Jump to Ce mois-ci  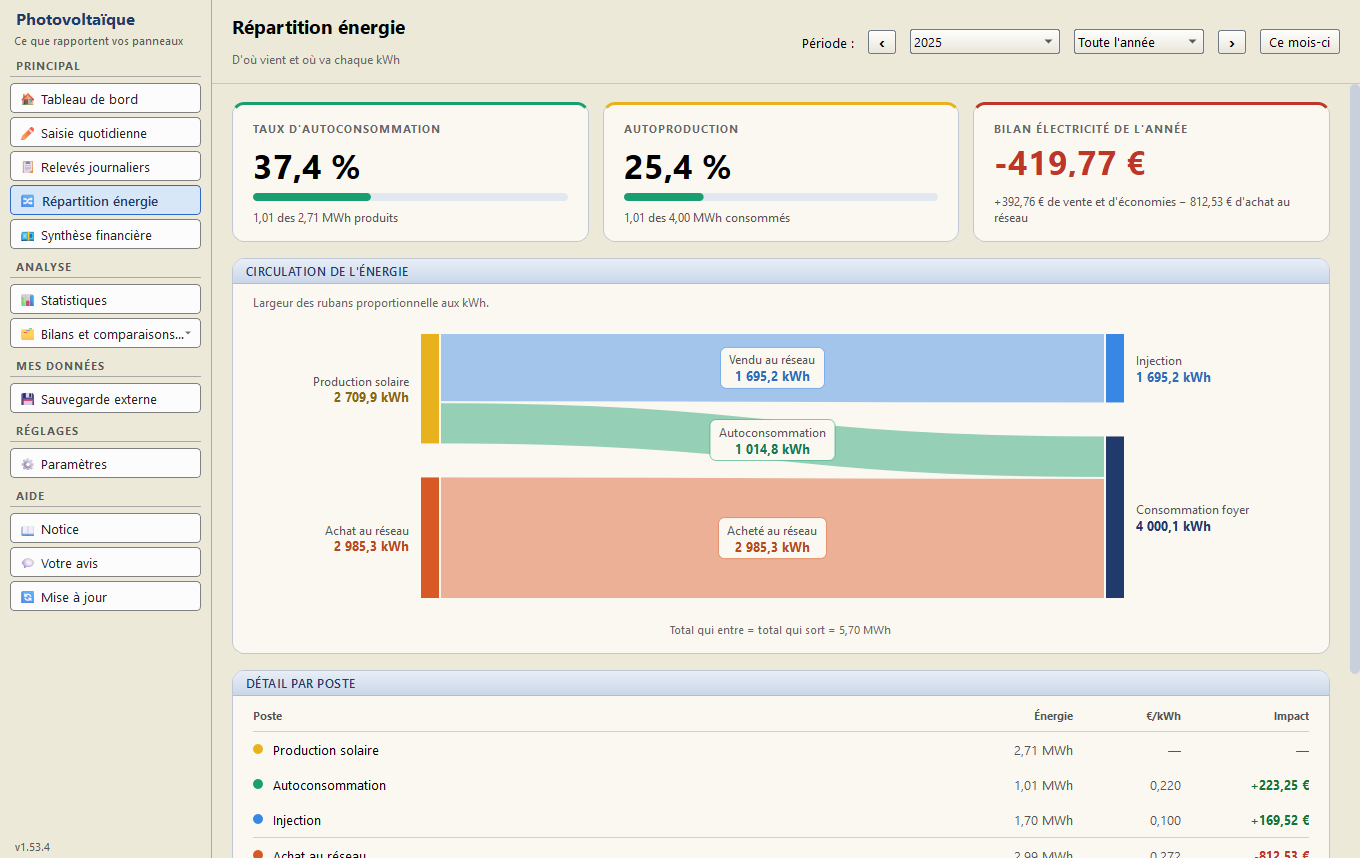(x=1300, y=42)
